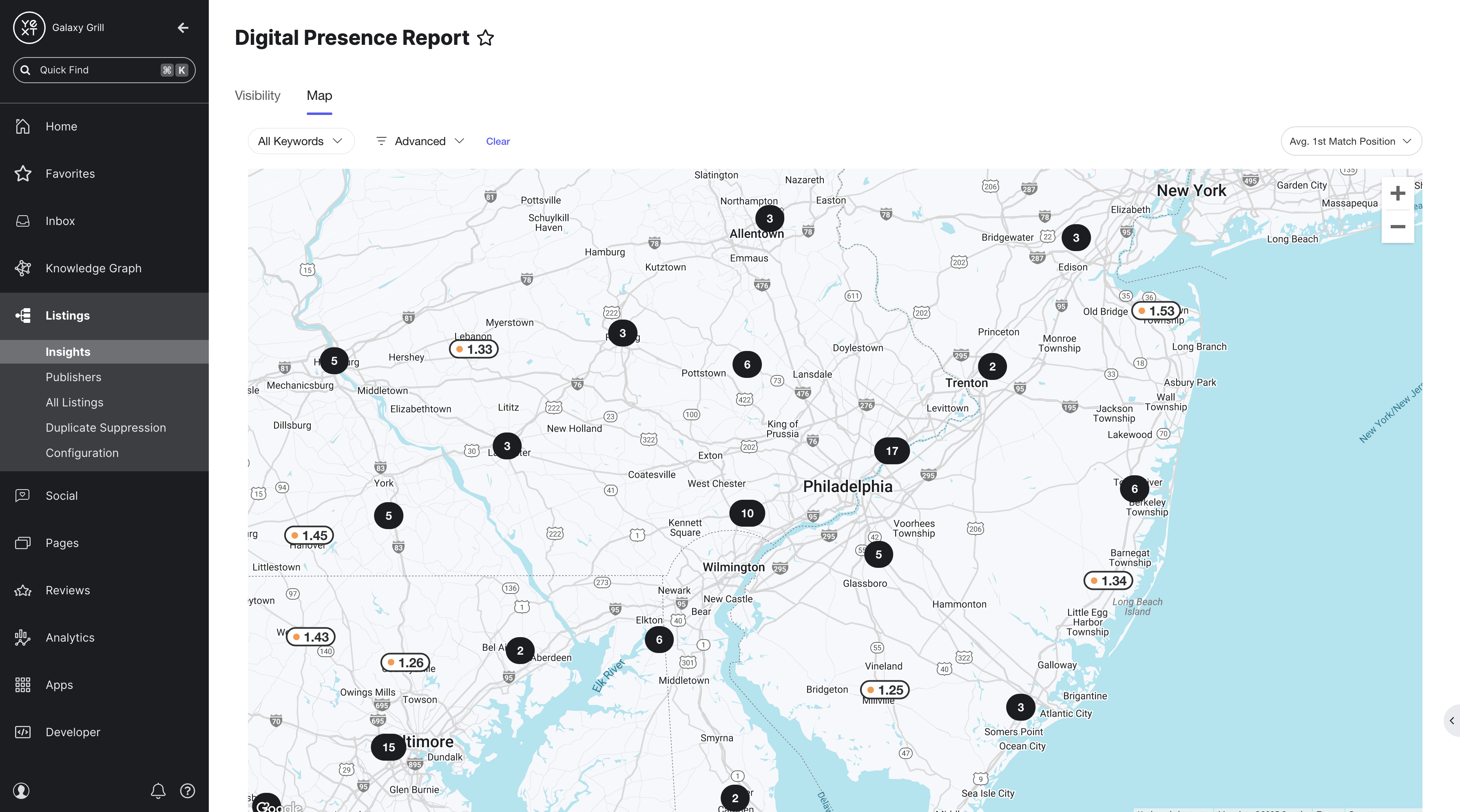Select cluster marker 6 near Berkeley Township
1460x812 pixels.
point(1135,489)
